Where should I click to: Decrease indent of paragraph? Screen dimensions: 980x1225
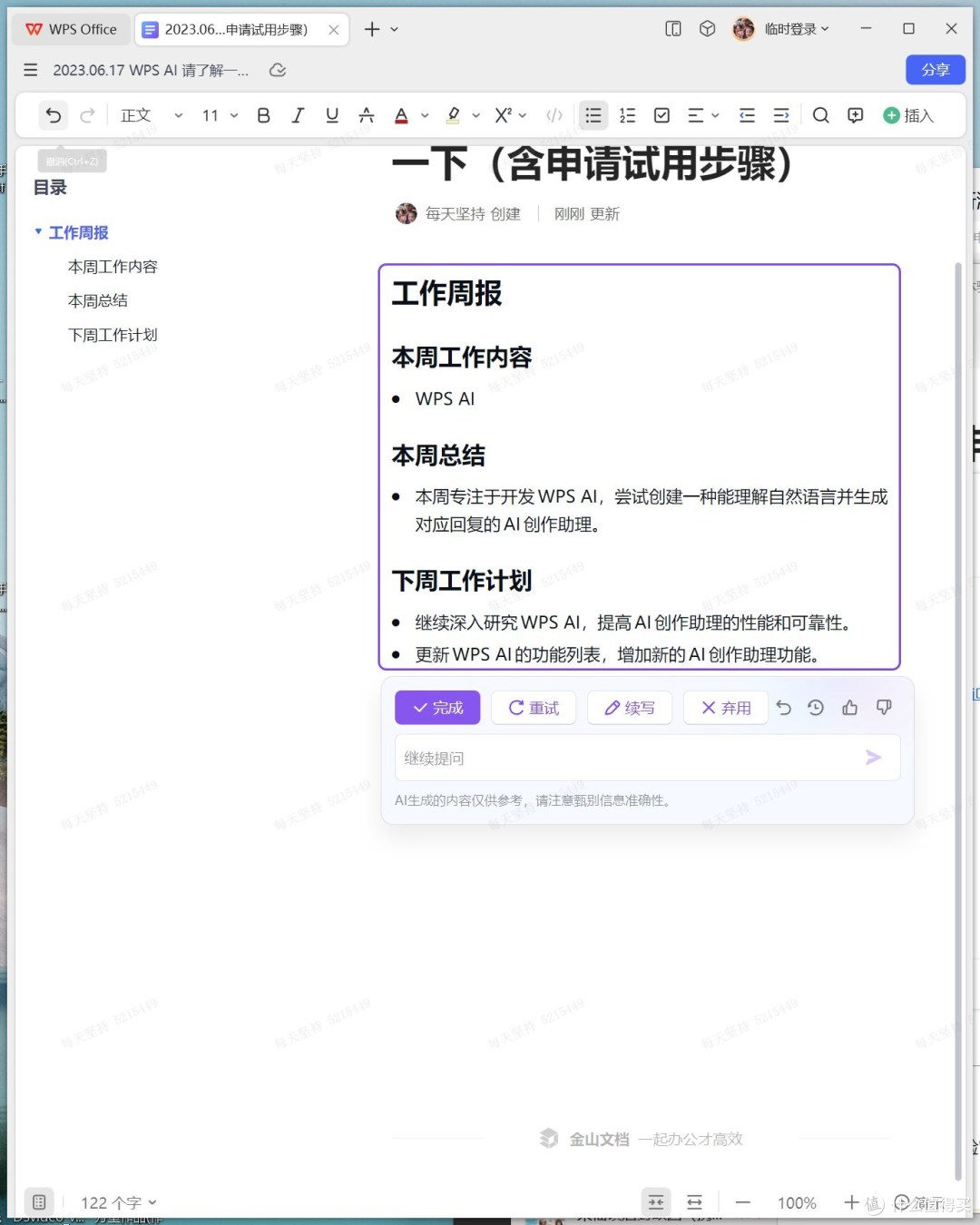747,115
